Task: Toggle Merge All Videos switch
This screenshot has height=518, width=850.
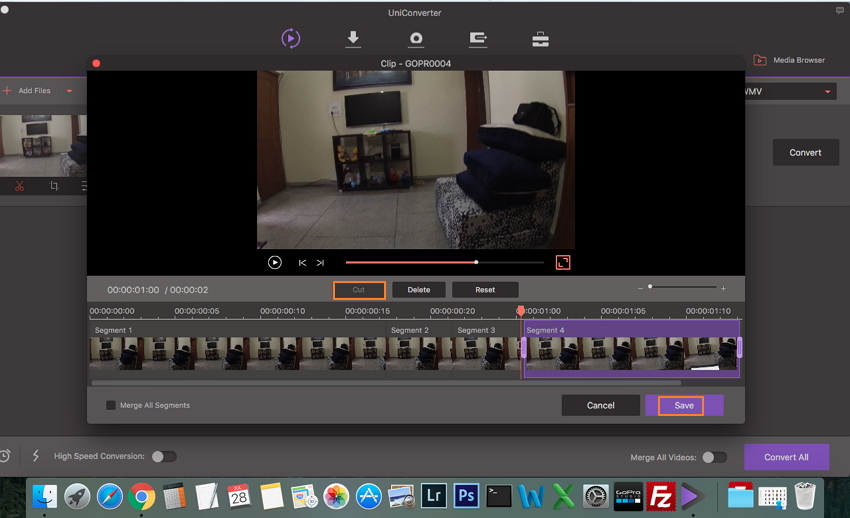Action: (714, 457)
